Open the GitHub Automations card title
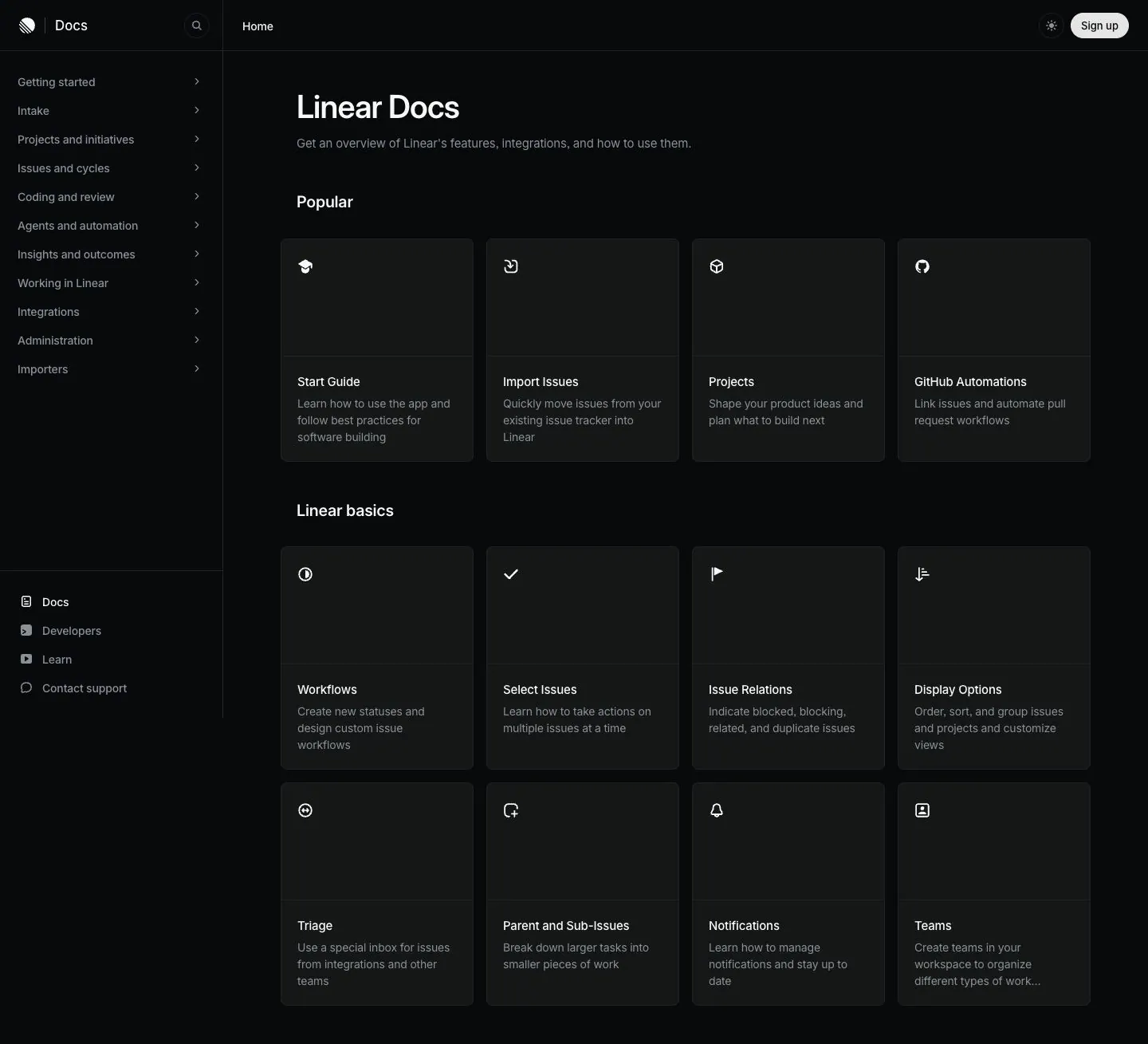The image size is (1148, 1044). point(970,382)
